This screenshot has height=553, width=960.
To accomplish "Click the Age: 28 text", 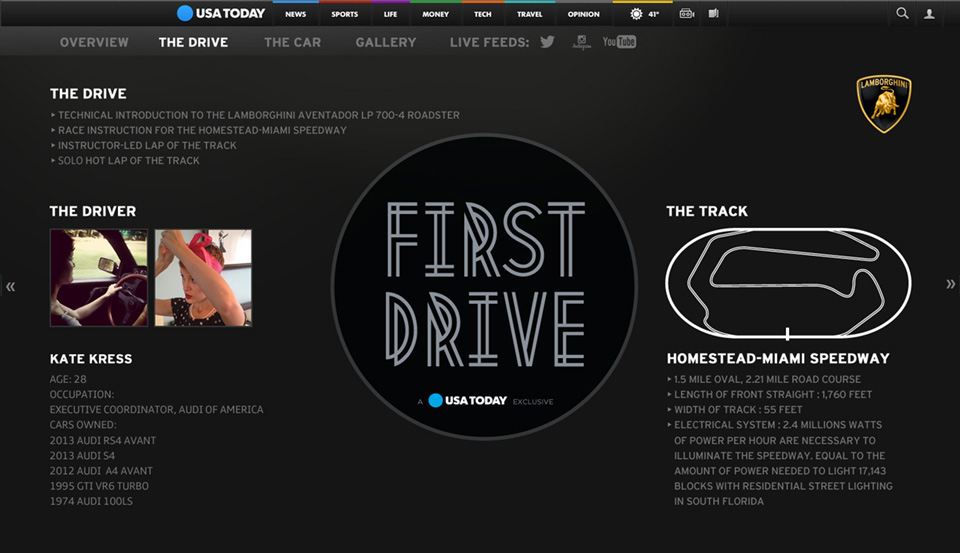I will (x=68, y=380).
